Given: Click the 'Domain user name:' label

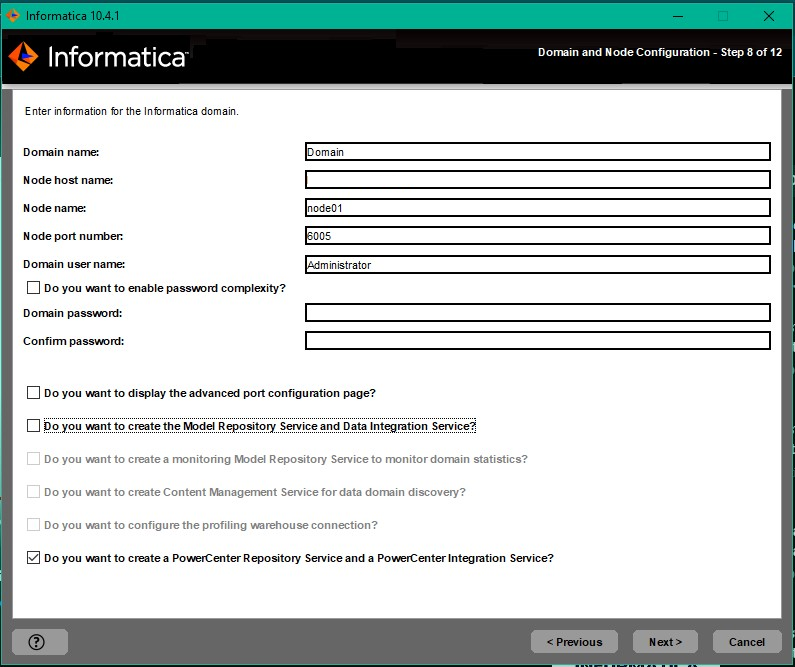Looking at the screenshot, I should pyautogui.click(x=74, y=264).
